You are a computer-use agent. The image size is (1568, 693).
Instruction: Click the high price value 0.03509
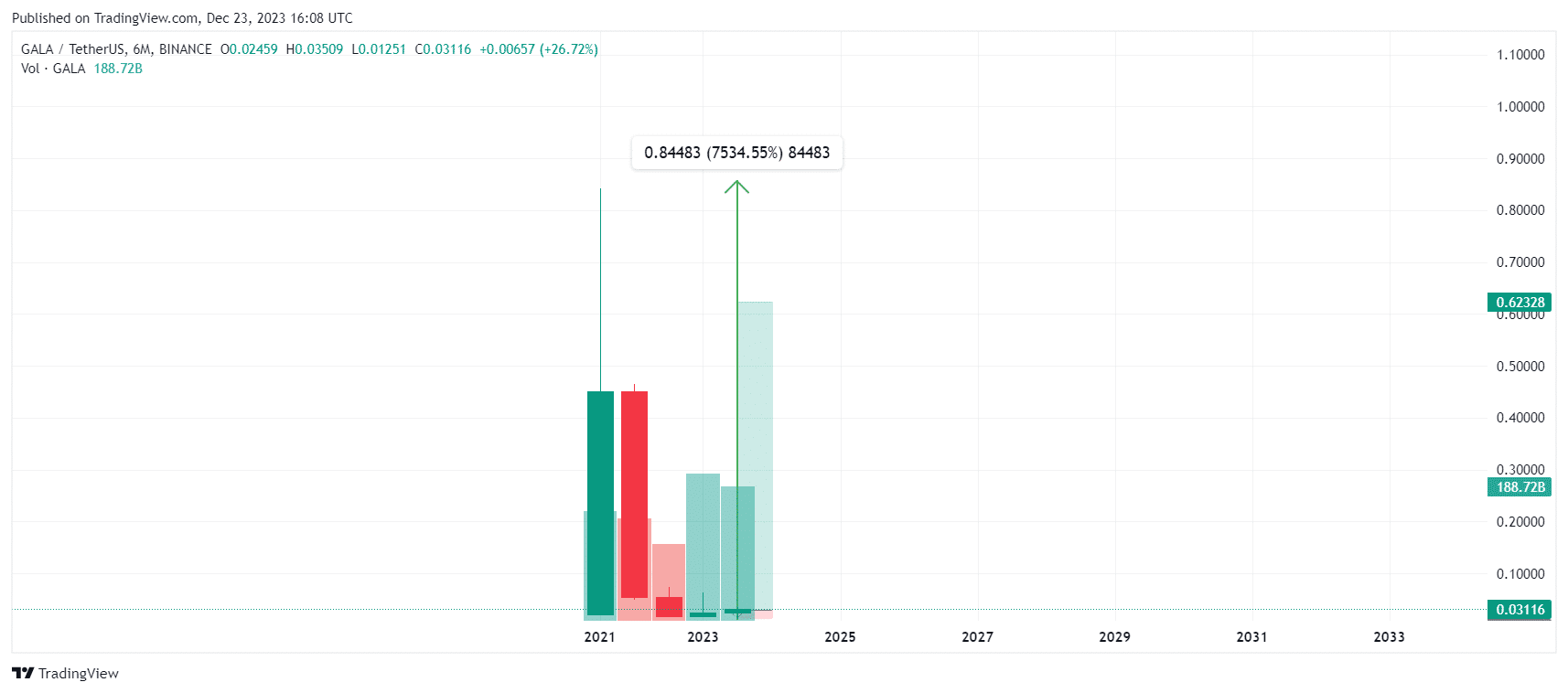(x=318, y=49)
